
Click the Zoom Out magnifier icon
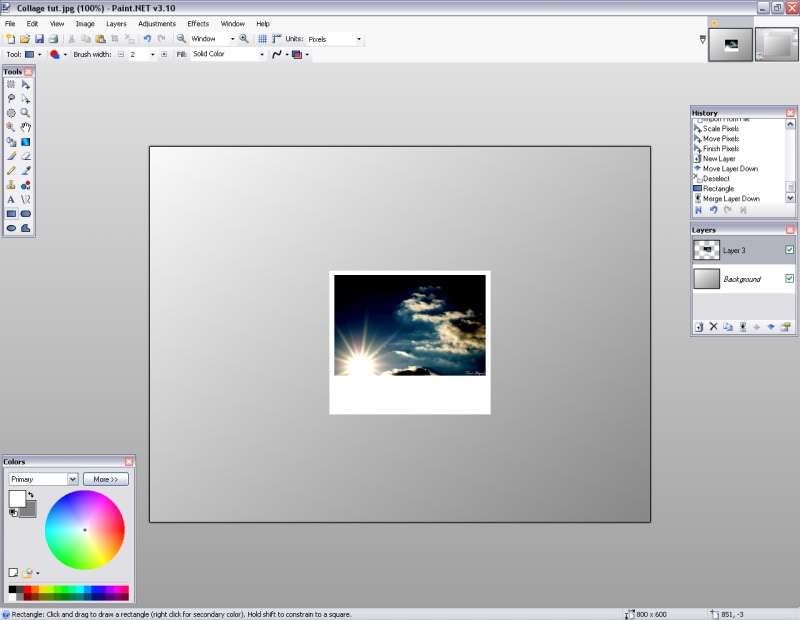[x=181, y=39]
